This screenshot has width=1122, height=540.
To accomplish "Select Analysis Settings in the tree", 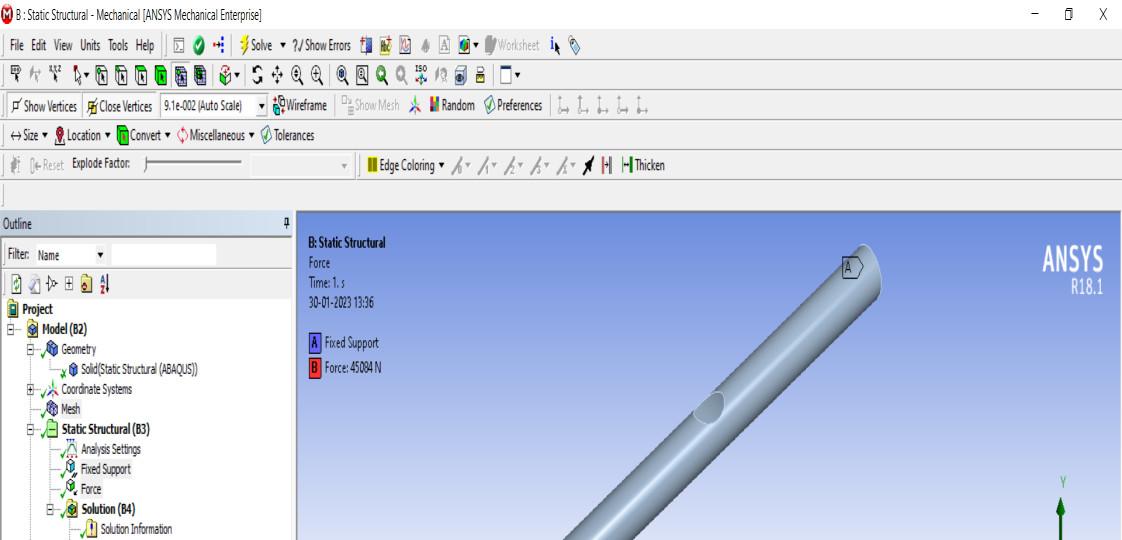I will pyautogui.click(x=111, y=450).
